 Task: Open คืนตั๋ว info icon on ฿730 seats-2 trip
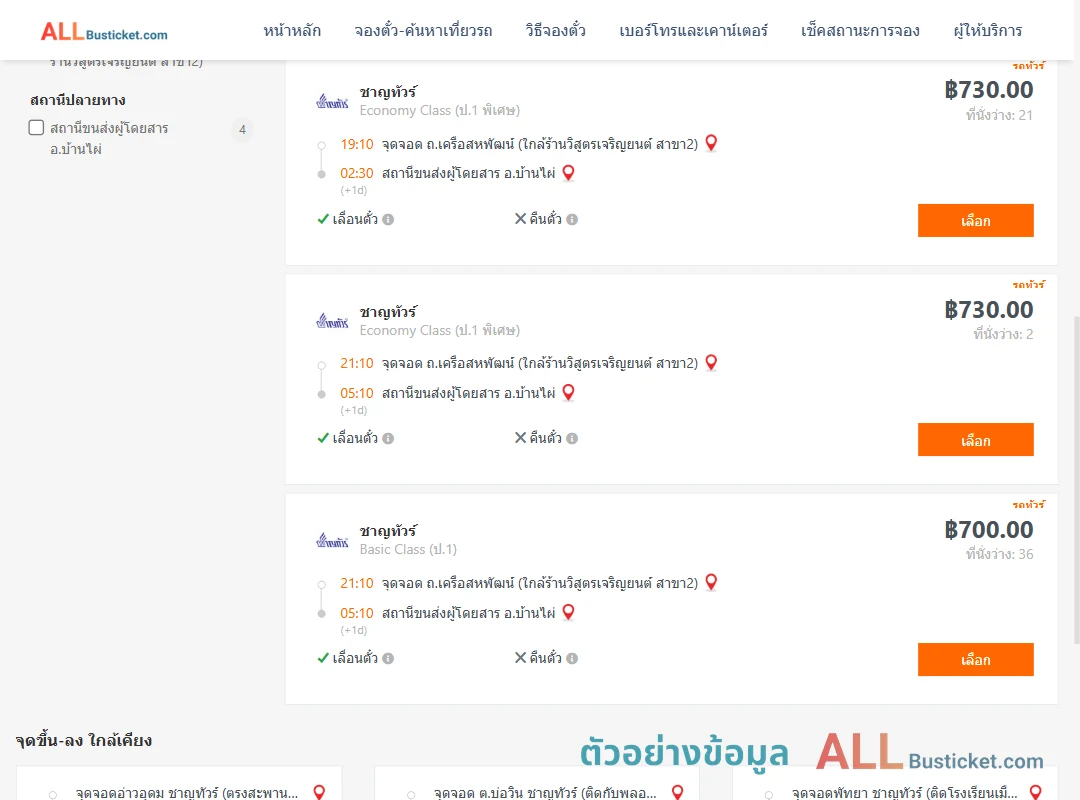[x=572, y=438]
